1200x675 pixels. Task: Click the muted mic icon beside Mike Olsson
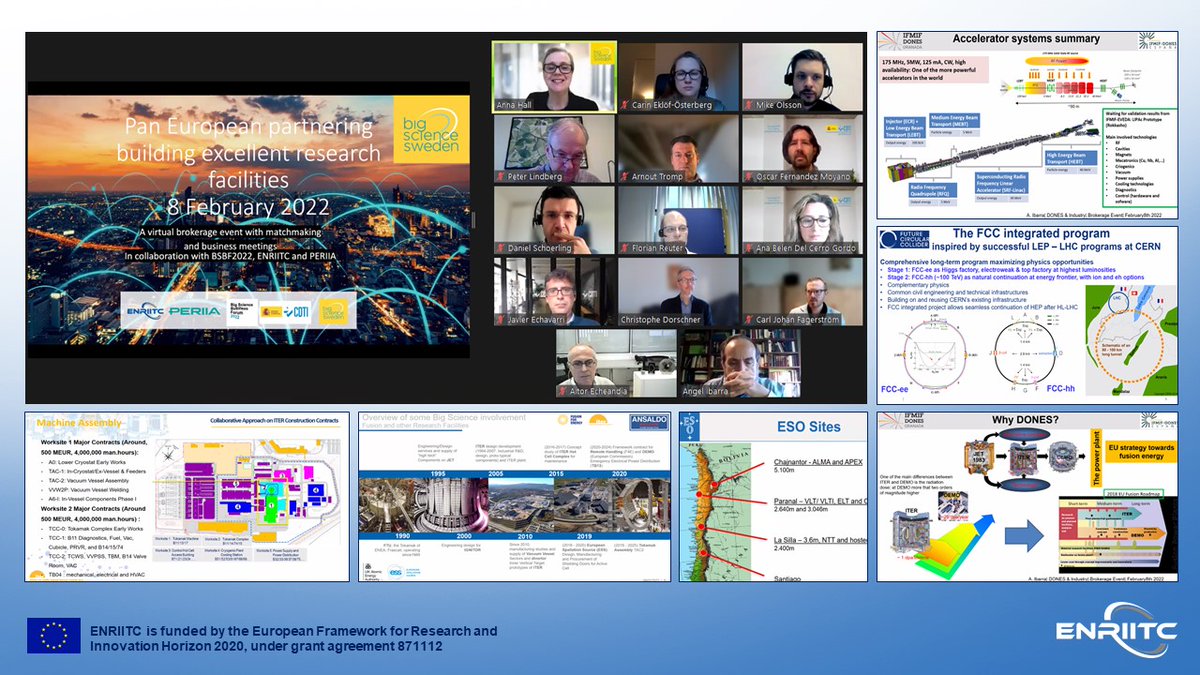(x=750, y=104)
